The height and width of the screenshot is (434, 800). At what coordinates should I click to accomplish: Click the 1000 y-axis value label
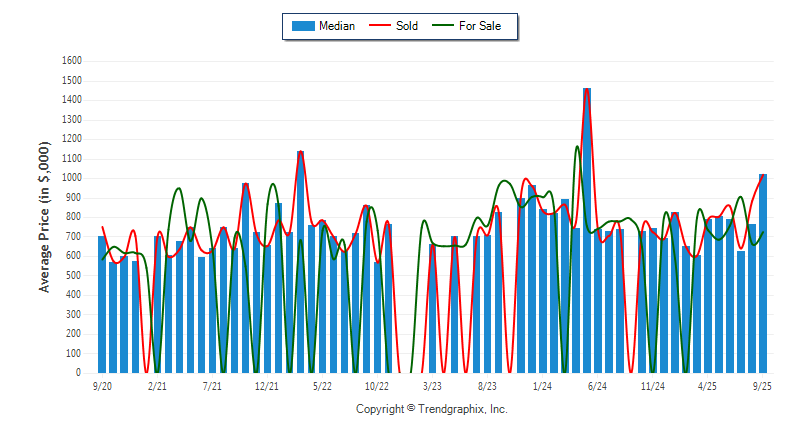point(71,178)
